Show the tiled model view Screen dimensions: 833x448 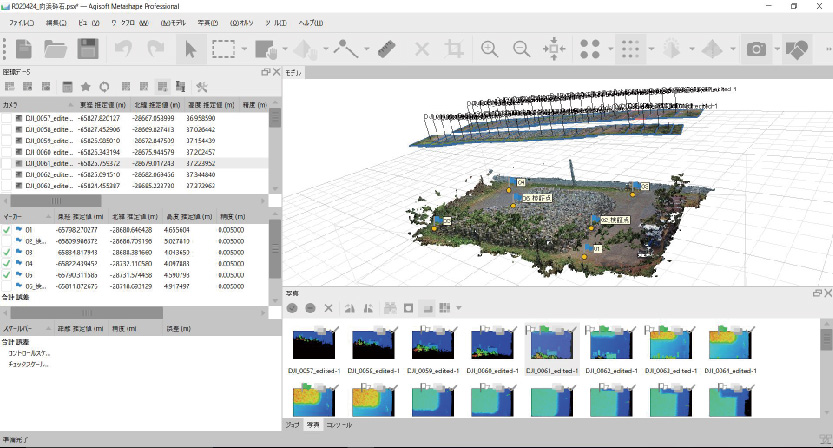point(712,49)
